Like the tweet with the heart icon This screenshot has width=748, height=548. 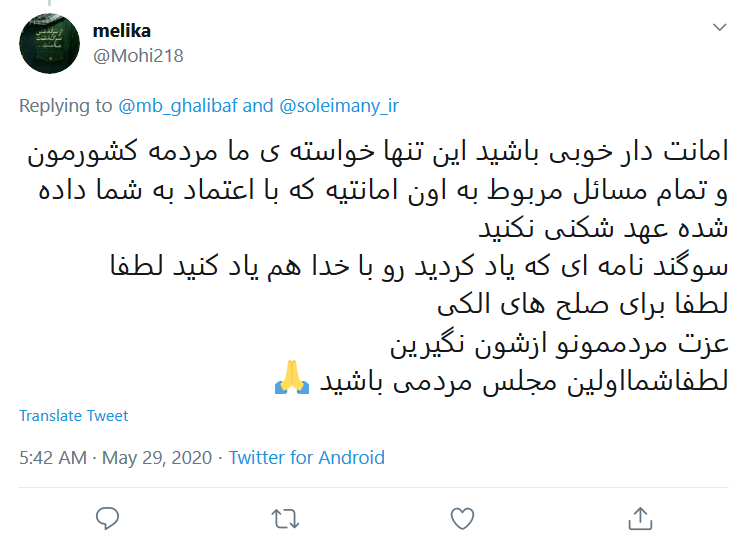coord(462,517)
